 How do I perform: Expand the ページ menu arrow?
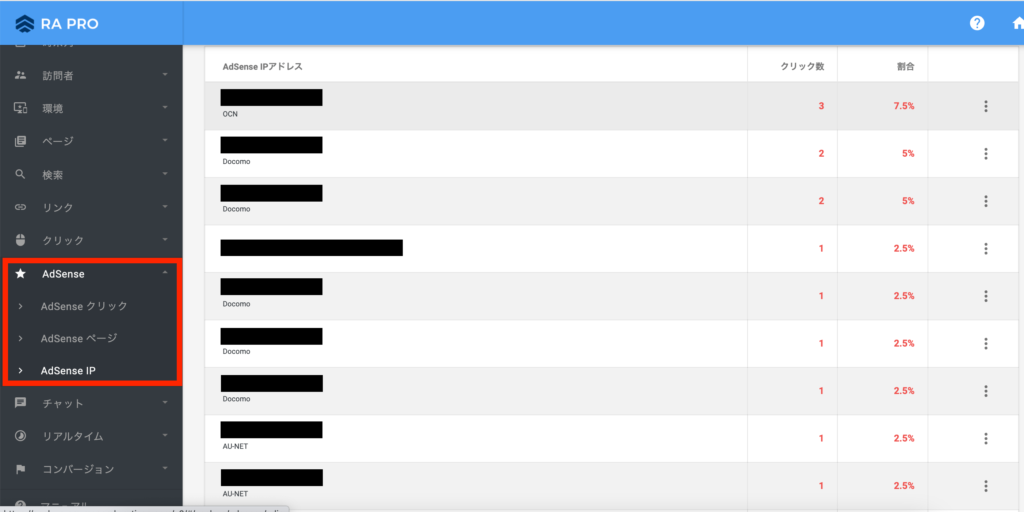pos(165,141)
